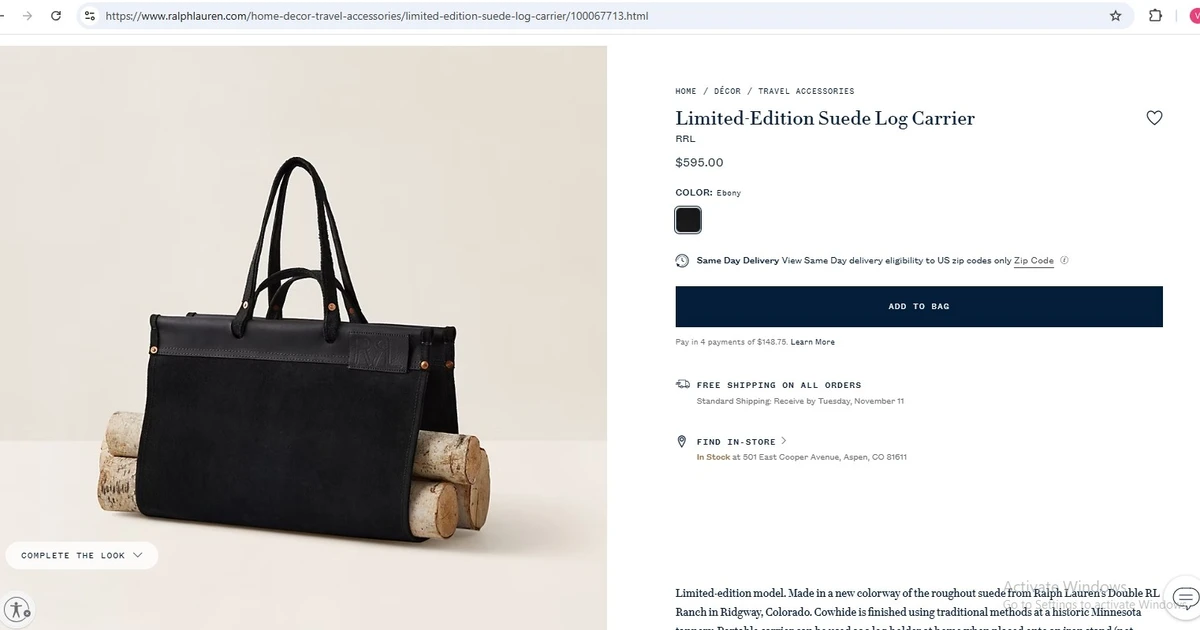The image size is (1200, 630).
Task: Click the URL address bar field
Action: tap(600, 16)
